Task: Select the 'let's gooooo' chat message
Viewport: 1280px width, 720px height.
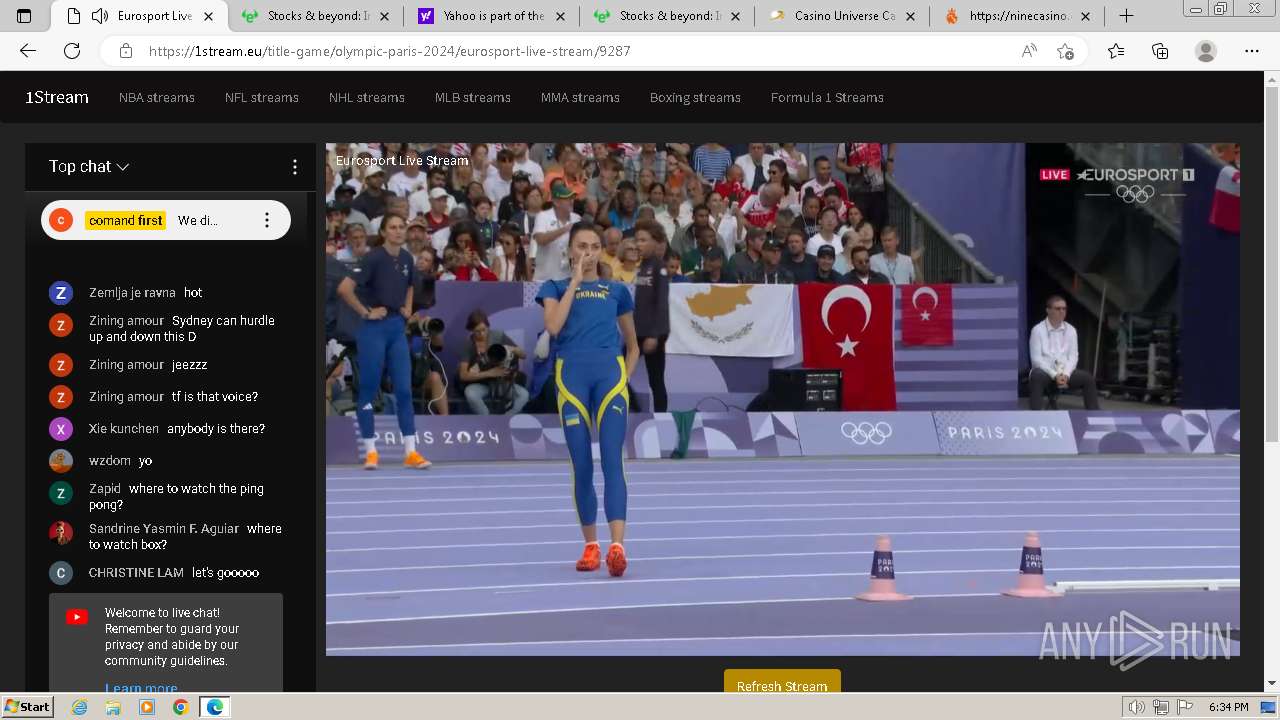Action: [226, 573]
